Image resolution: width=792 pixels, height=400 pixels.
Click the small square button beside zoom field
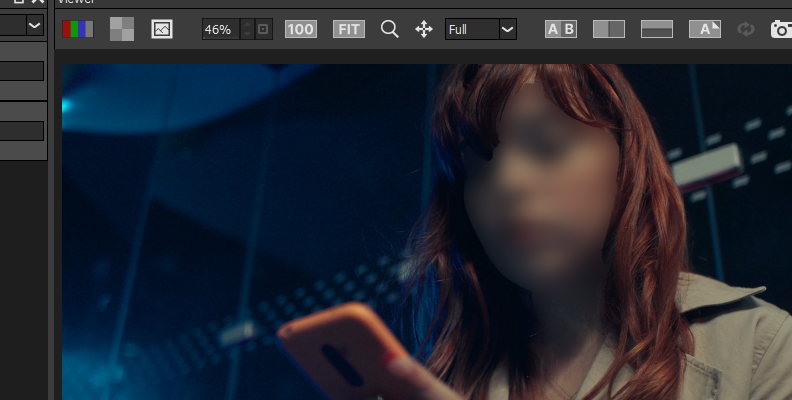click(264, 29)
